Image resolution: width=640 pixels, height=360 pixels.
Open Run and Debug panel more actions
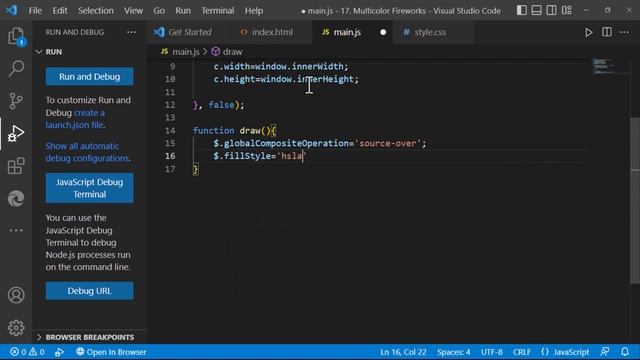click(x=131, y=32)
